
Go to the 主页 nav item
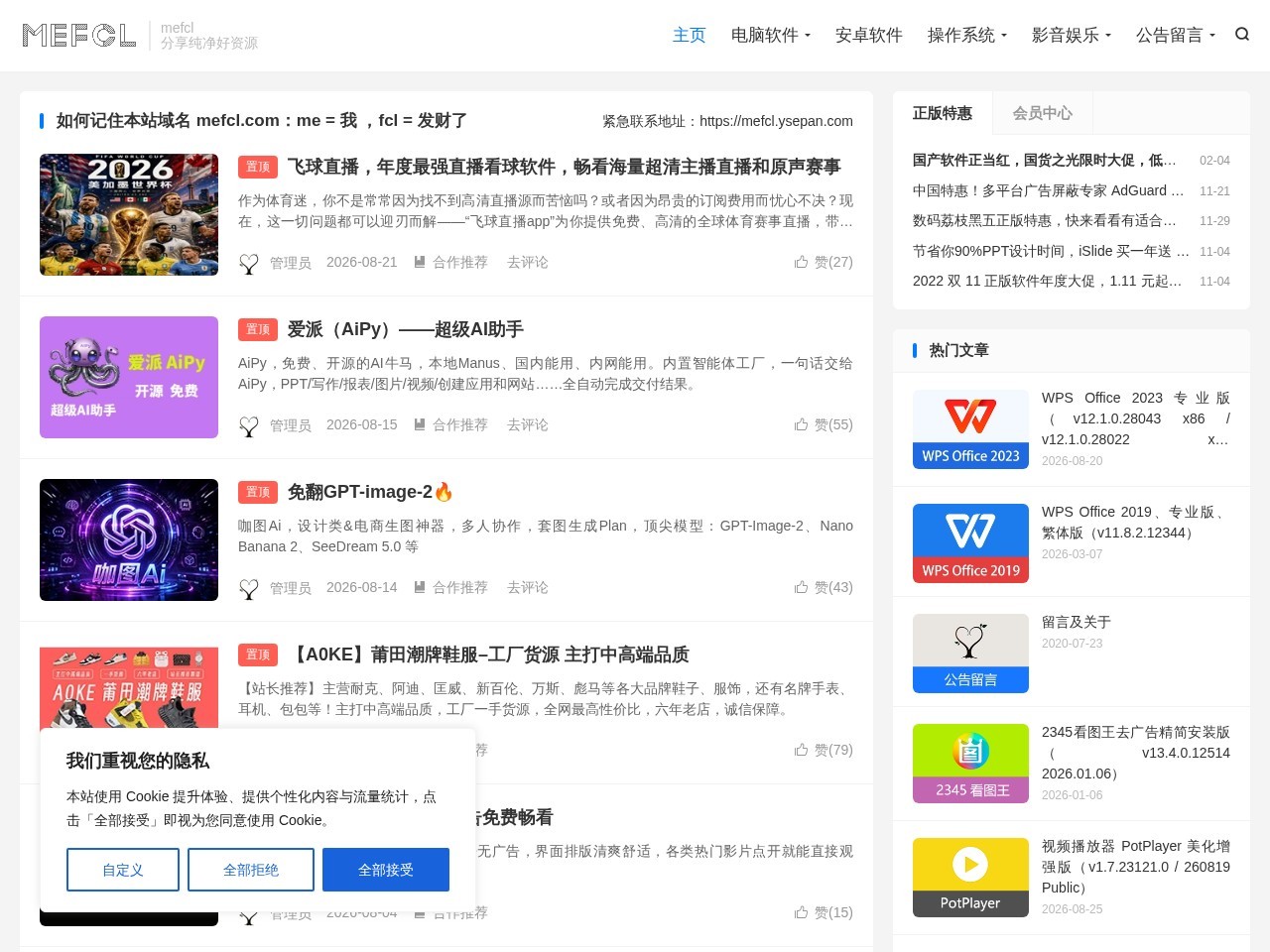click(690, 36)
